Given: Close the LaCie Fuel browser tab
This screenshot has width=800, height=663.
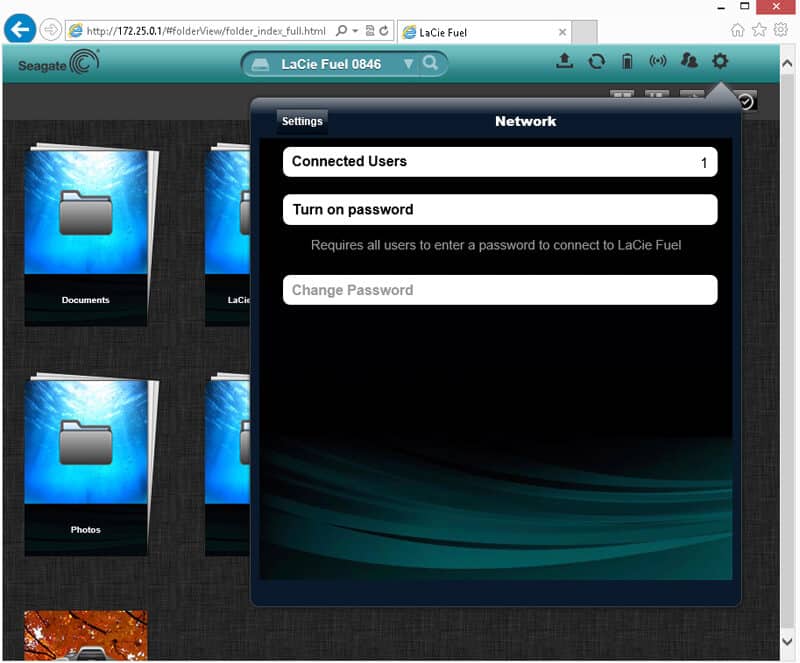Looking at the screenshot, I should point(562,32).
